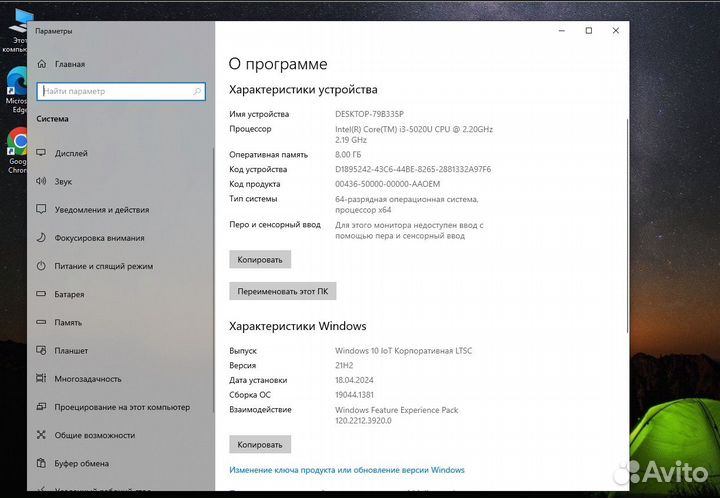Maximize the Параметры window
This screenshot has width=720, height=498.
(x=589, y=31)
